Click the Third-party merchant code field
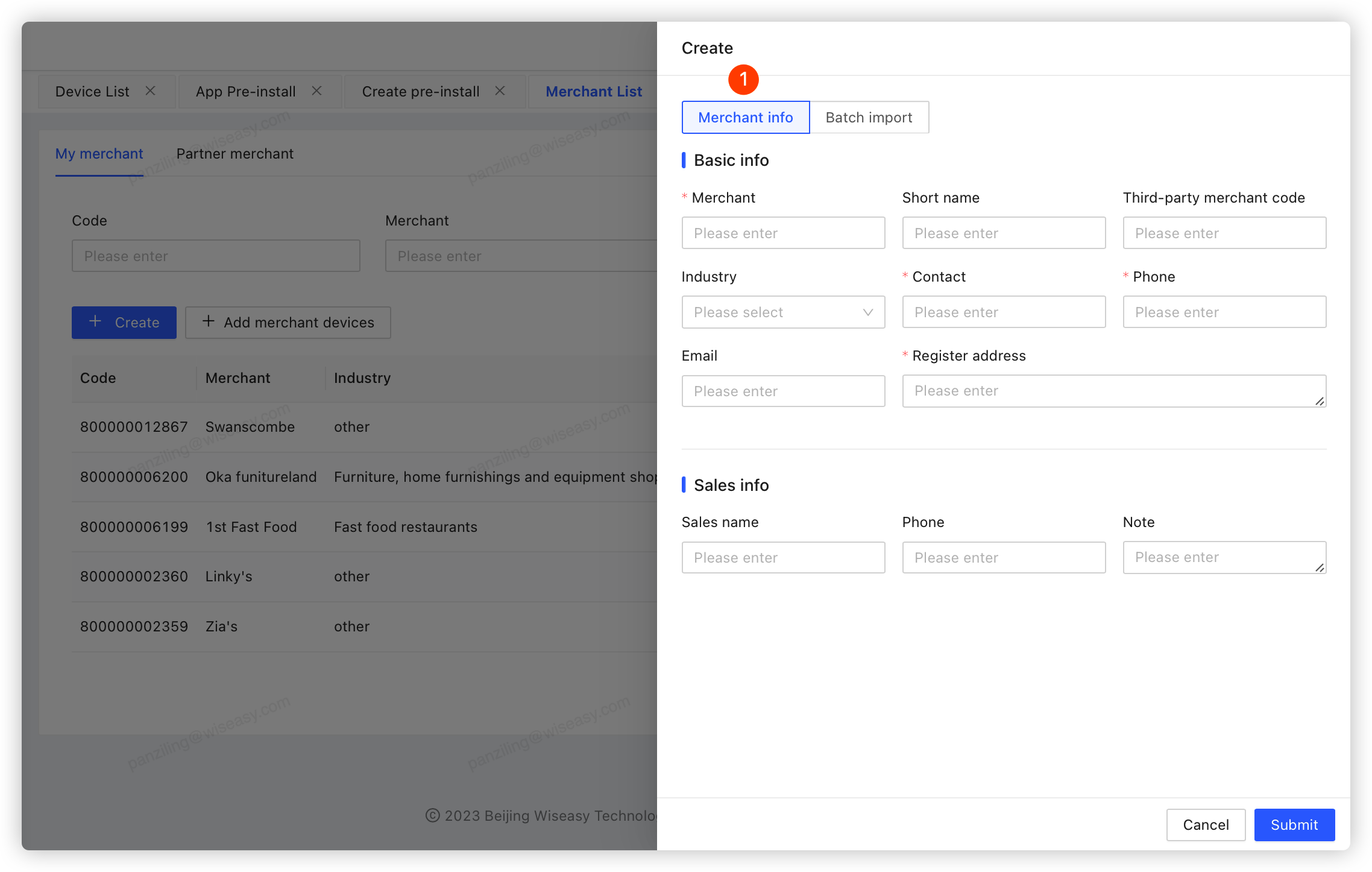1372x872 pixels. (x=1224, y=233)
